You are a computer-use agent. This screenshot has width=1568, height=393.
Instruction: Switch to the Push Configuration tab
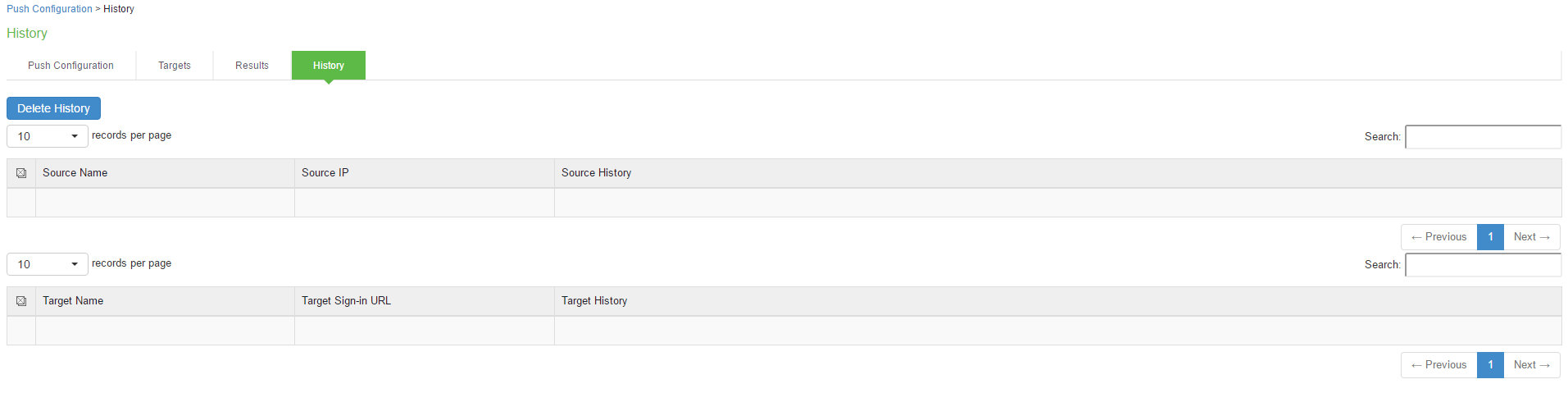click(x=71, y=66)
